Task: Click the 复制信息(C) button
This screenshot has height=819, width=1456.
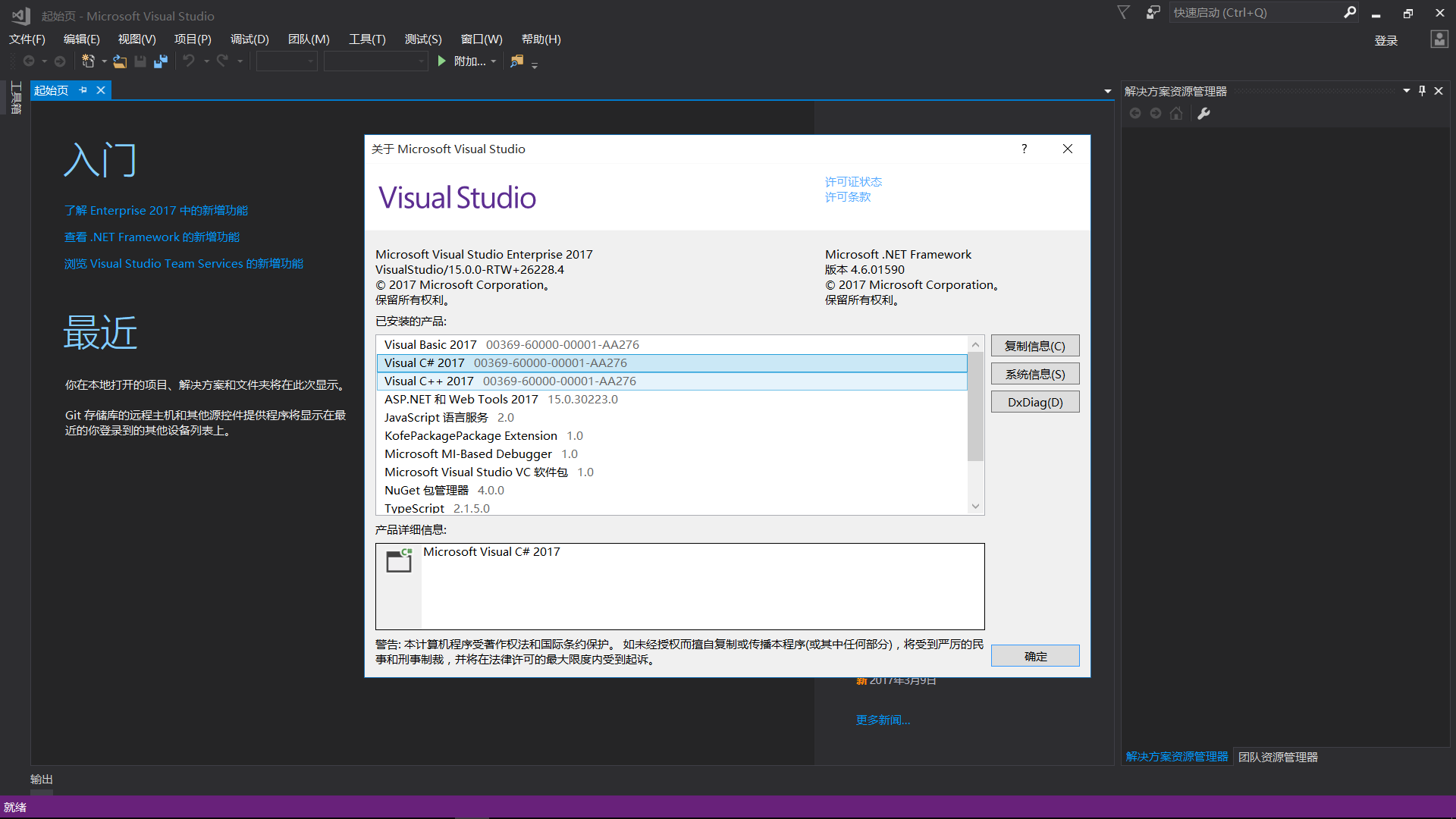Action: (x=1034, y=346)
